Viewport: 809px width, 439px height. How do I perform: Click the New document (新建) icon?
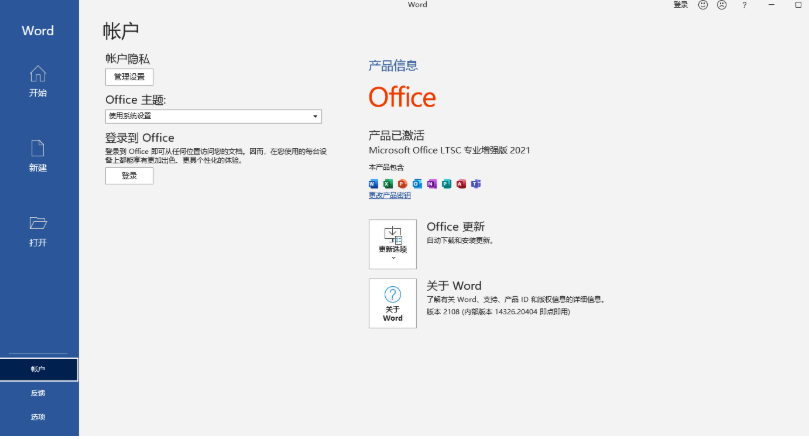coord(38,149)
